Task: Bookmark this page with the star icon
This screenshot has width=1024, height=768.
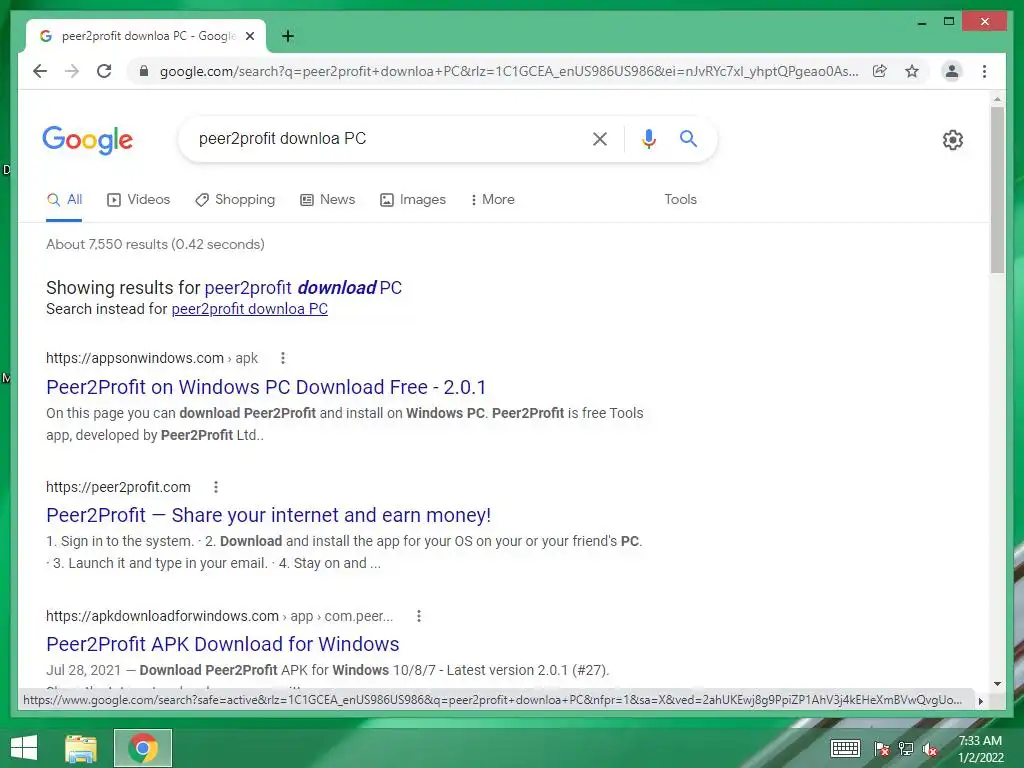Action: [912, 71]
